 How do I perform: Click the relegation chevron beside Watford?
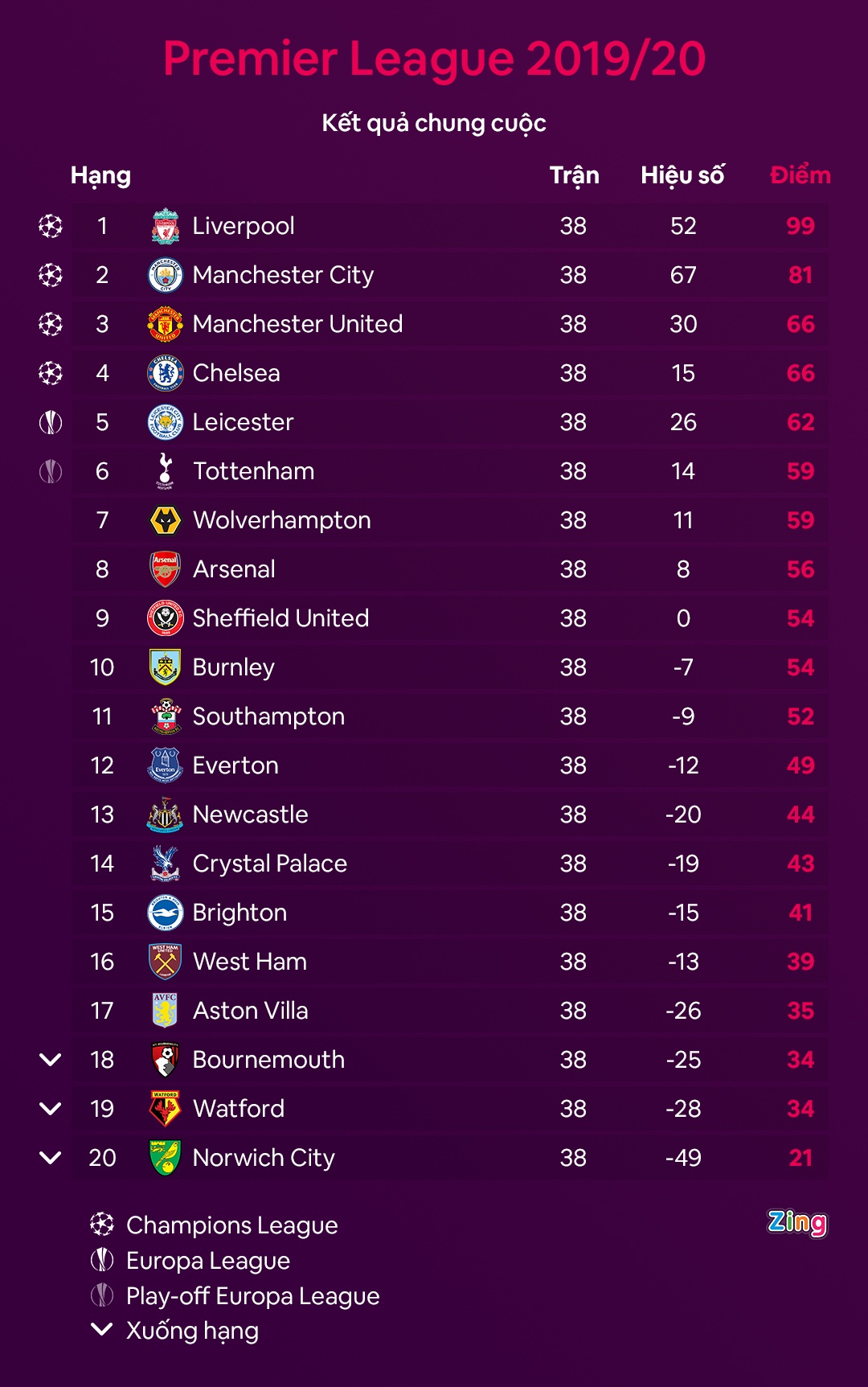pos(51,1109)
